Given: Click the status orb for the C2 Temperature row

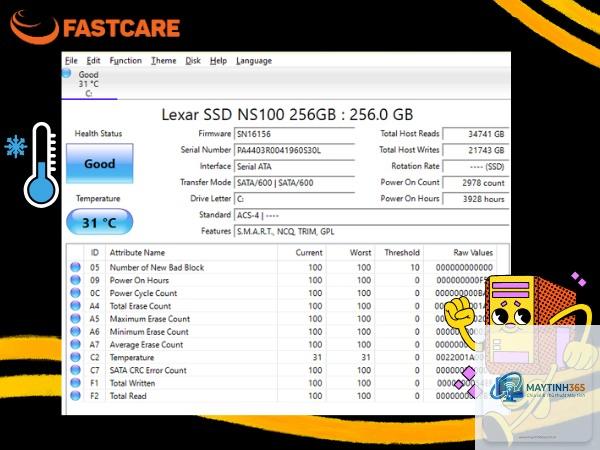Looking at the screenshot, I should (75, 357).
